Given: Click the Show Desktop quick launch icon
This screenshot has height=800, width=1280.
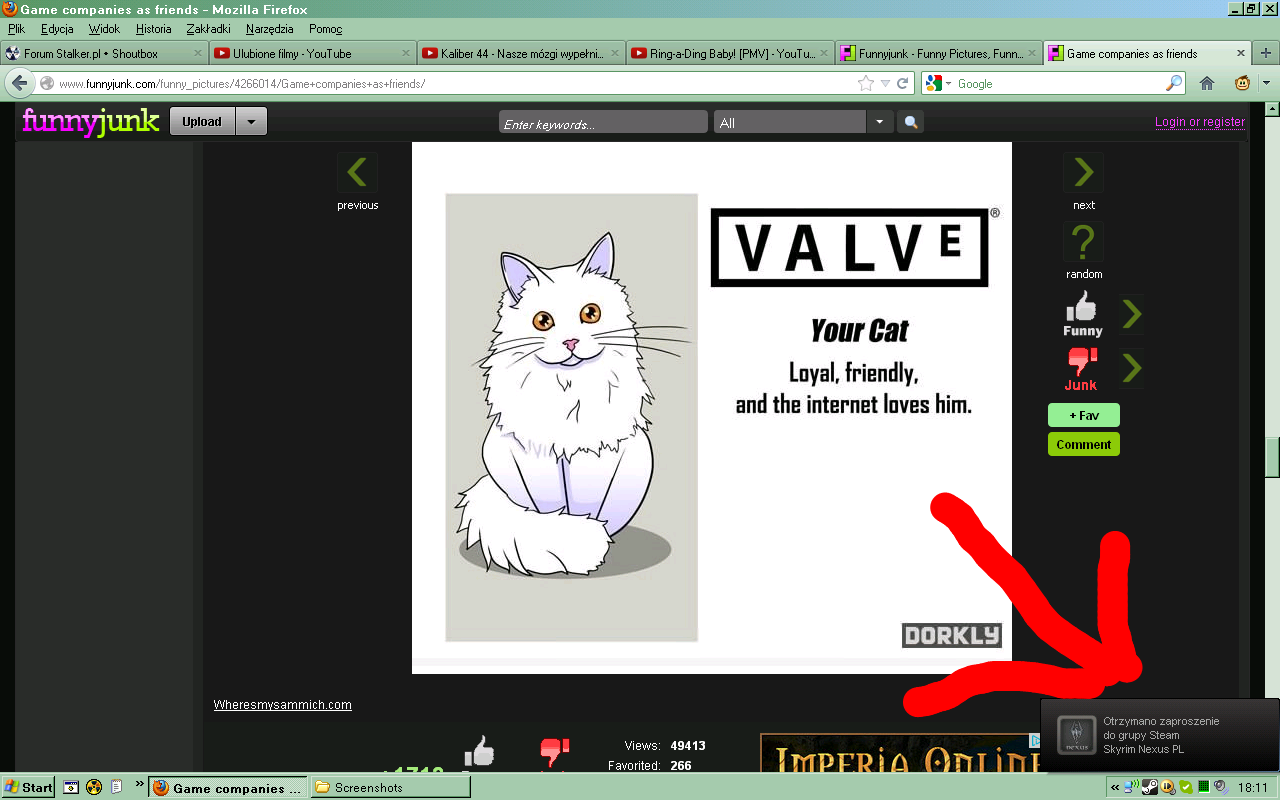Looking at the screenshot, I should pyautogui.click(x=71, y=787).
